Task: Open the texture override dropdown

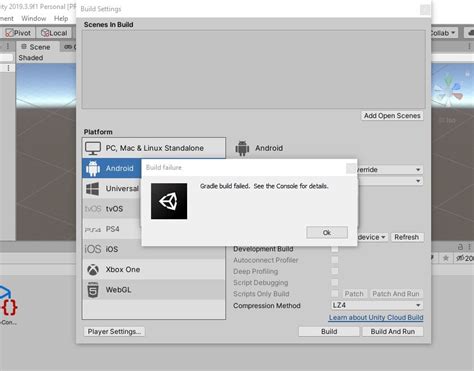Action: coord(389,170)
